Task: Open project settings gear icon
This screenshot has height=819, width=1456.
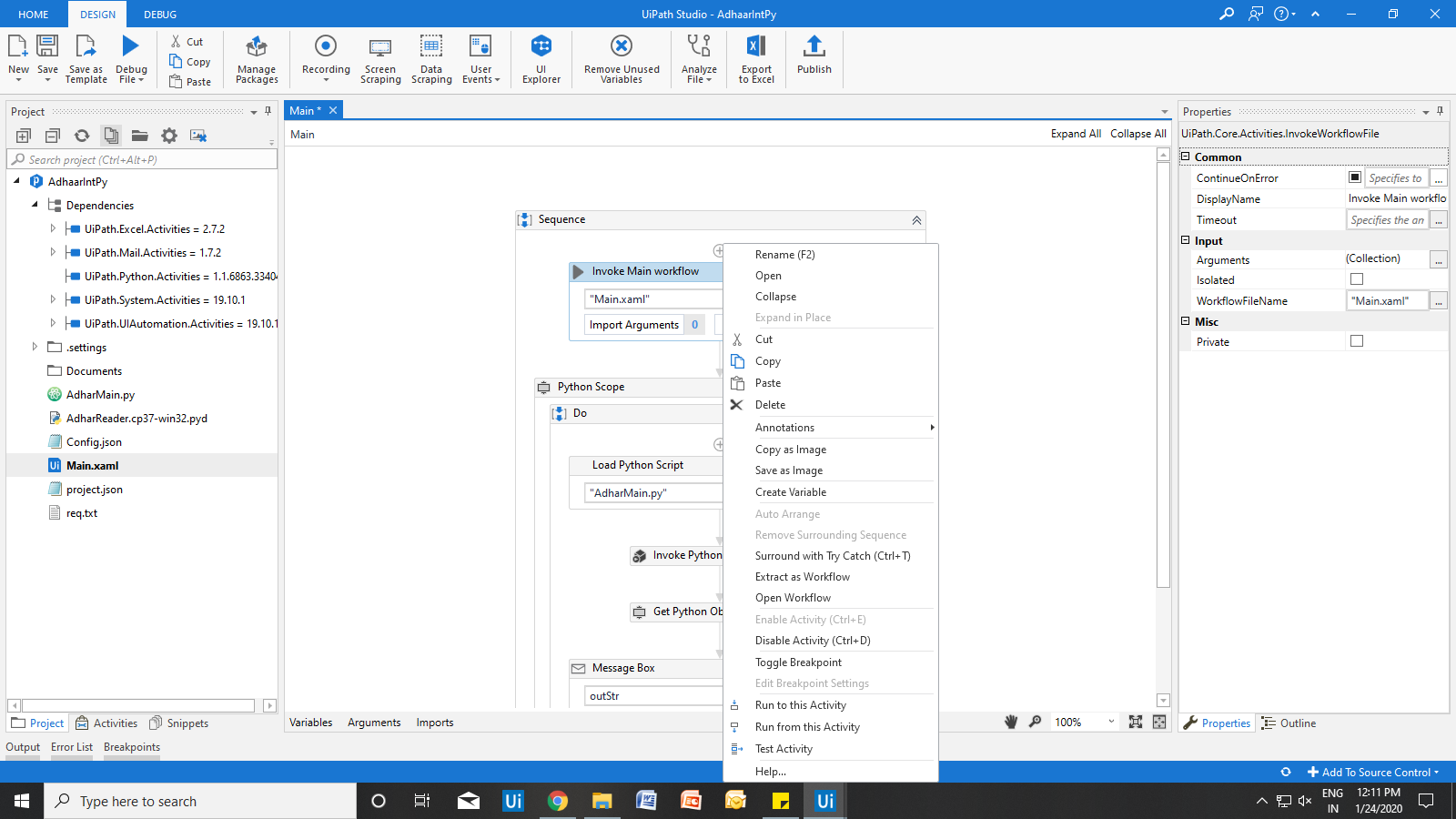Action: click(169, 136)
